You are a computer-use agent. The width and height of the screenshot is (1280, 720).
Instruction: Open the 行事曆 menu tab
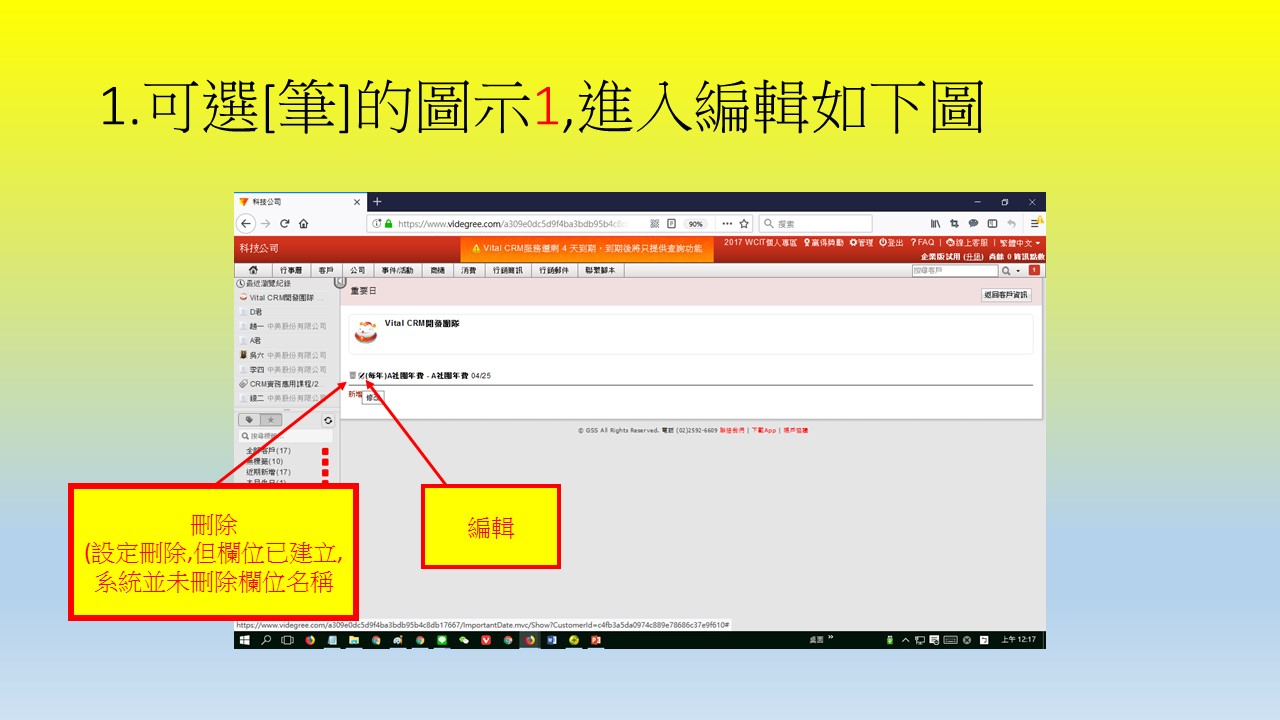[x=291, y=270]
